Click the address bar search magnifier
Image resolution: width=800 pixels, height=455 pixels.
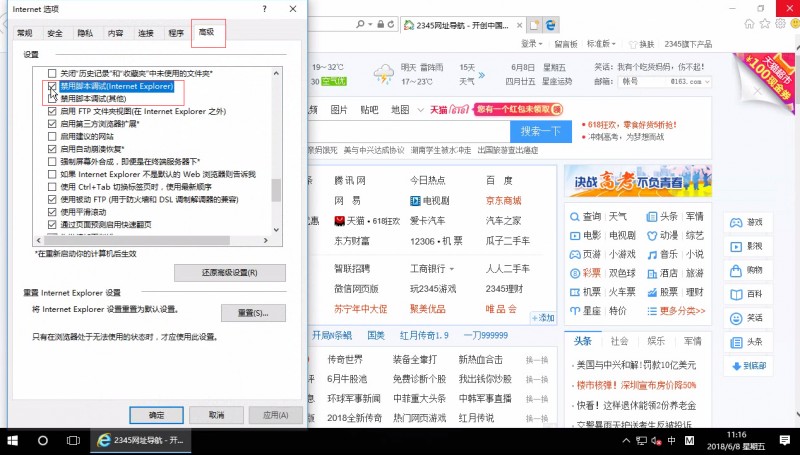coord(361,24)
